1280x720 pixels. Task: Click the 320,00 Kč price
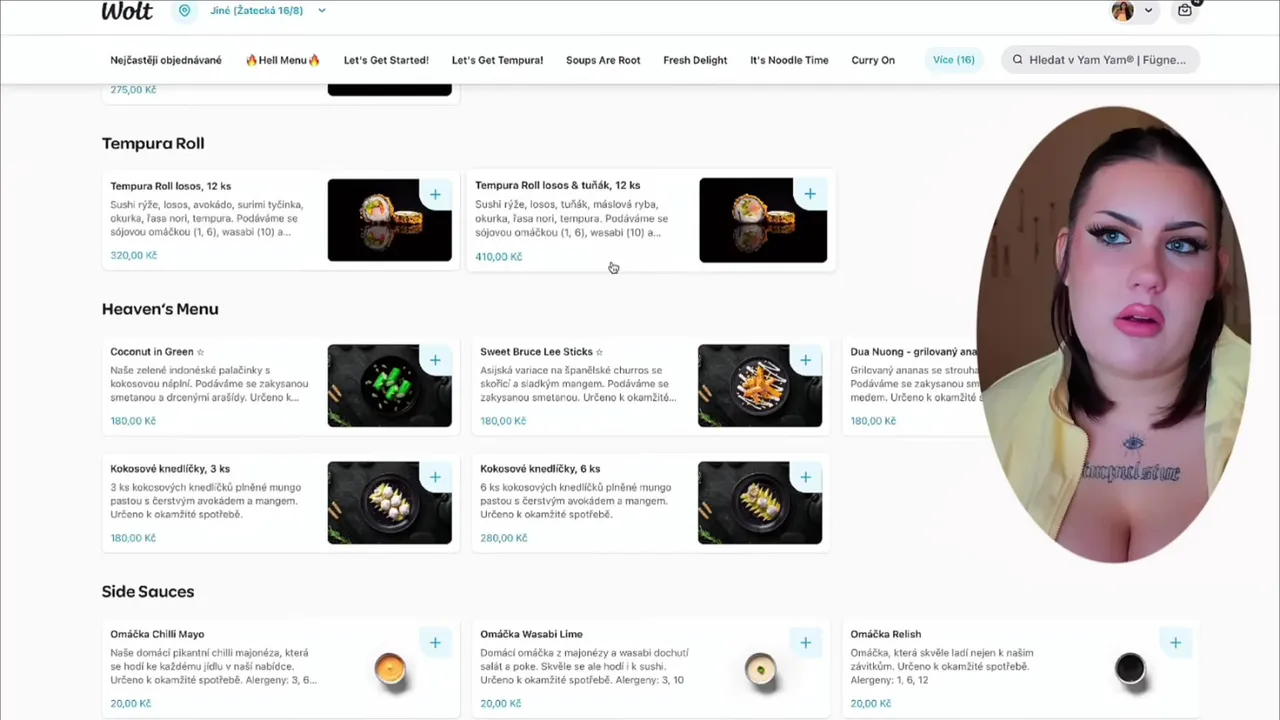(133, 255)
